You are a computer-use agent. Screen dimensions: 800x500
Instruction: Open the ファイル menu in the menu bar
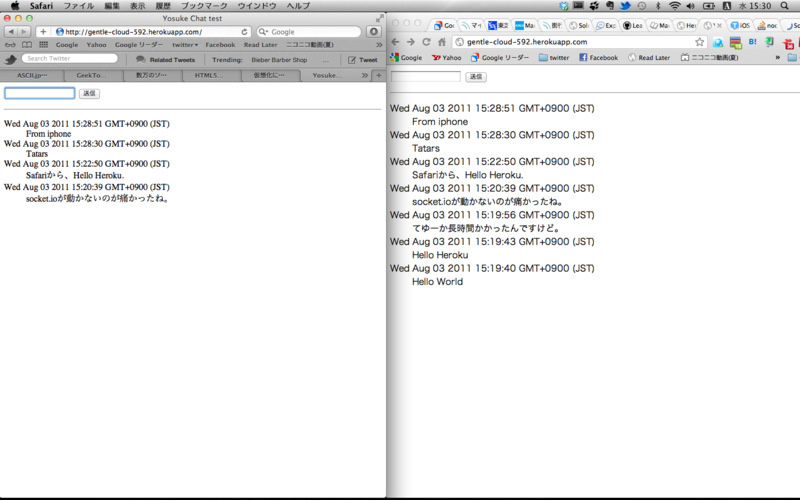coord(79,6)
